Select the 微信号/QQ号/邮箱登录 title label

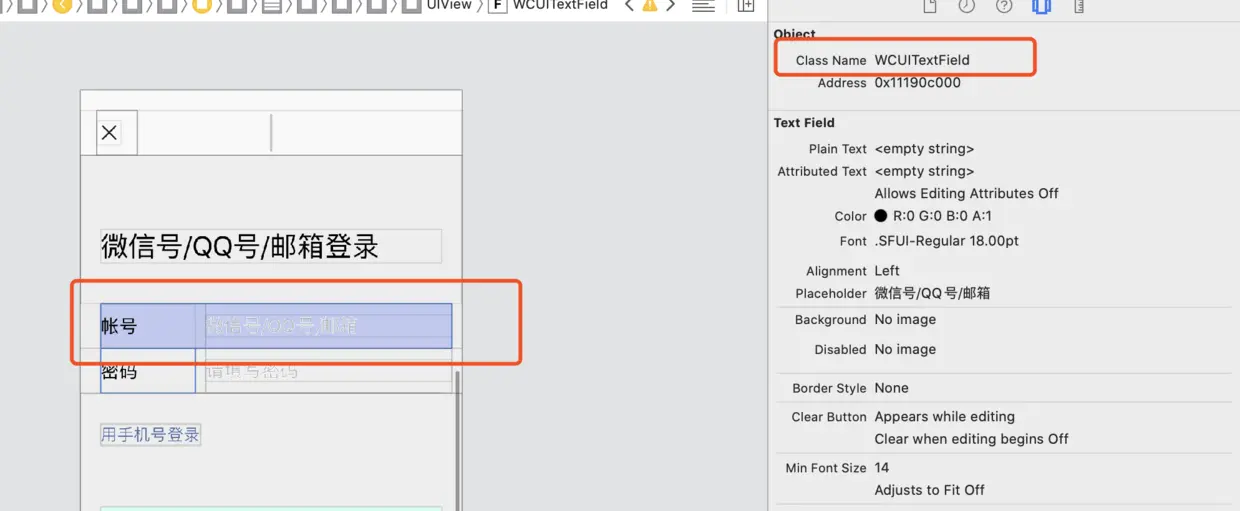[270, 246]
